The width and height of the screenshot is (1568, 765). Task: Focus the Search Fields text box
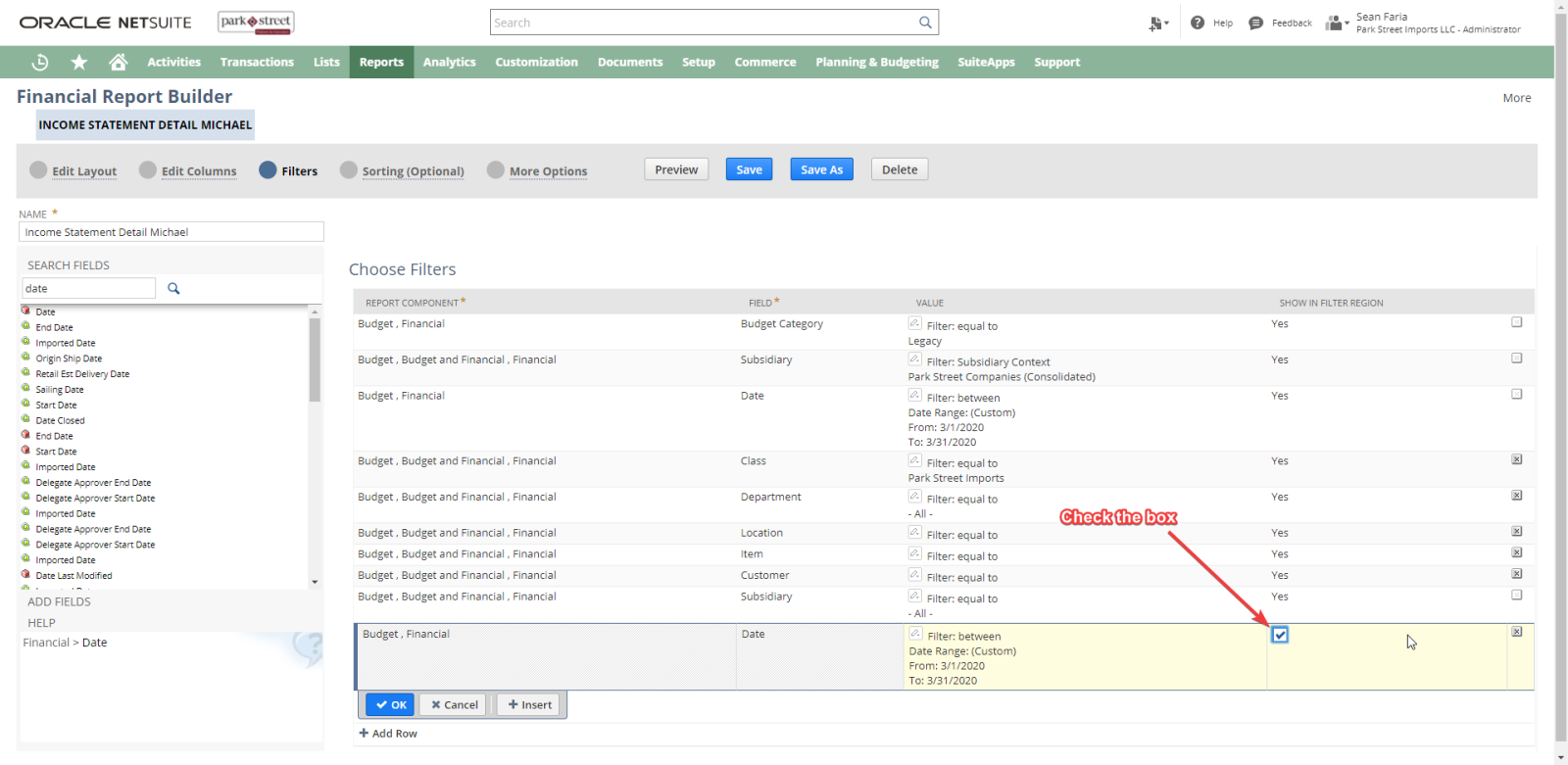tap(89, 288)
